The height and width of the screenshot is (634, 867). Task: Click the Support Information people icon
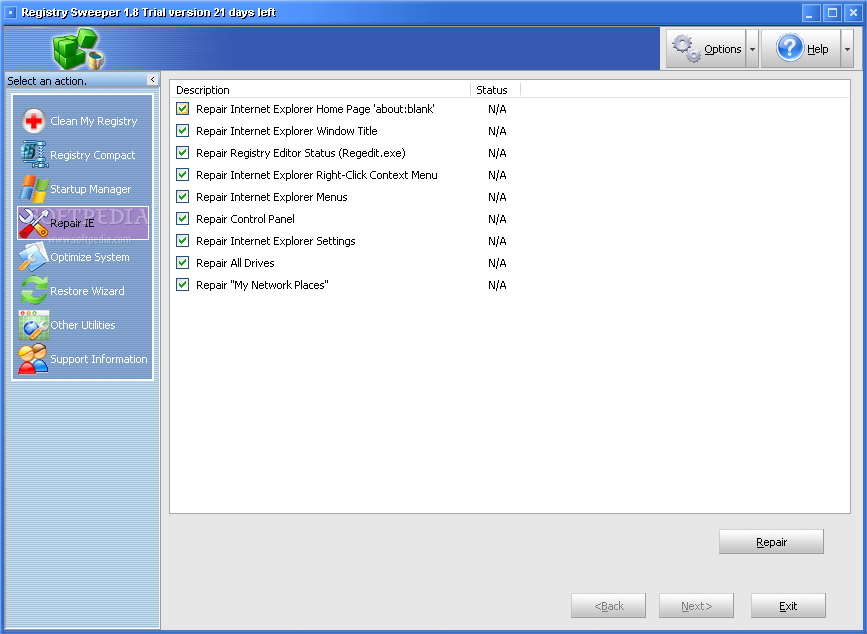coord(33,359)
